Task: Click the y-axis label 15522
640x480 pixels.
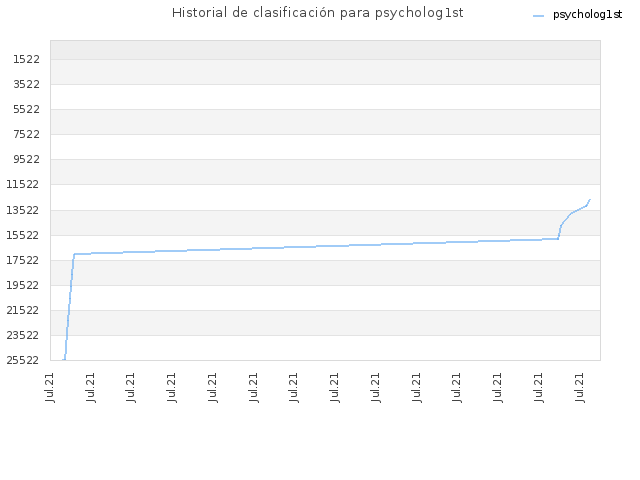Action: click(23, 236)
